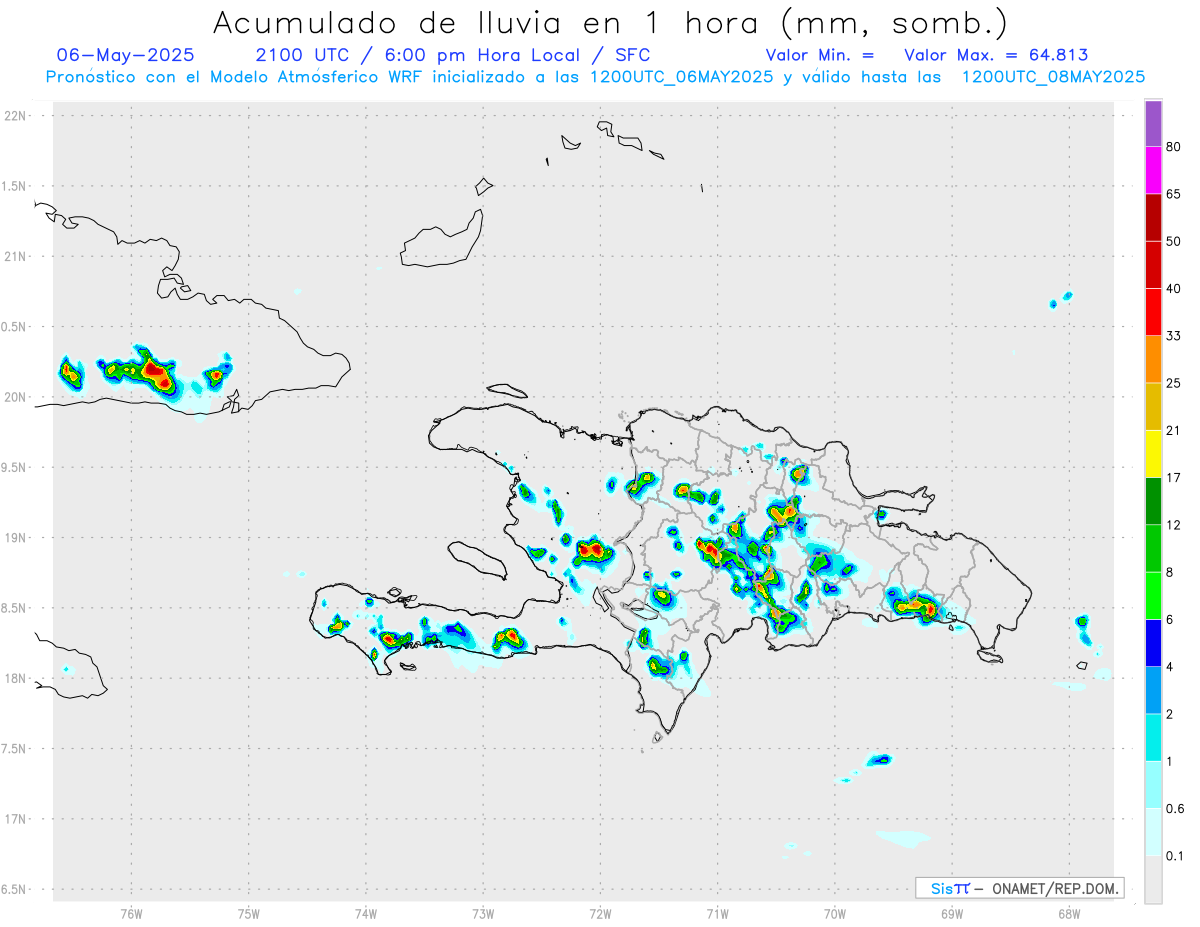Click the legend value label '40'
Screen dimensions: 1200x927
coord(1174,289)
